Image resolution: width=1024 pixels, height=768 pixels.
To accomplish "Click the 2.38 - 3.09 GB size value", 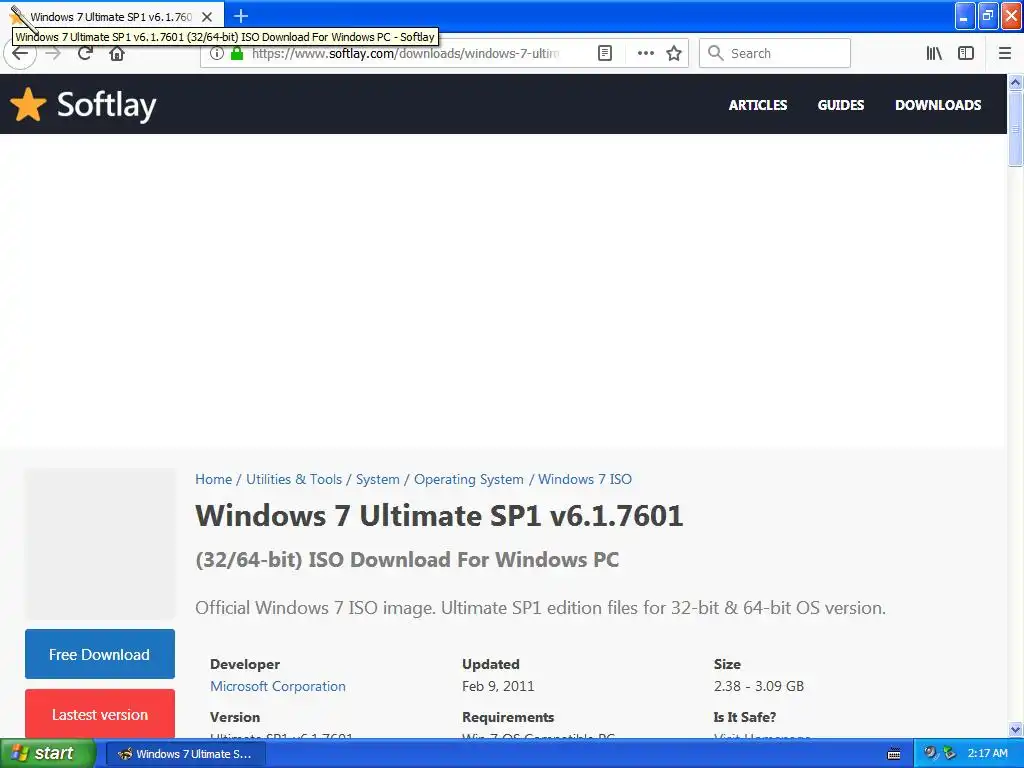I will click(x=759, y=686).
